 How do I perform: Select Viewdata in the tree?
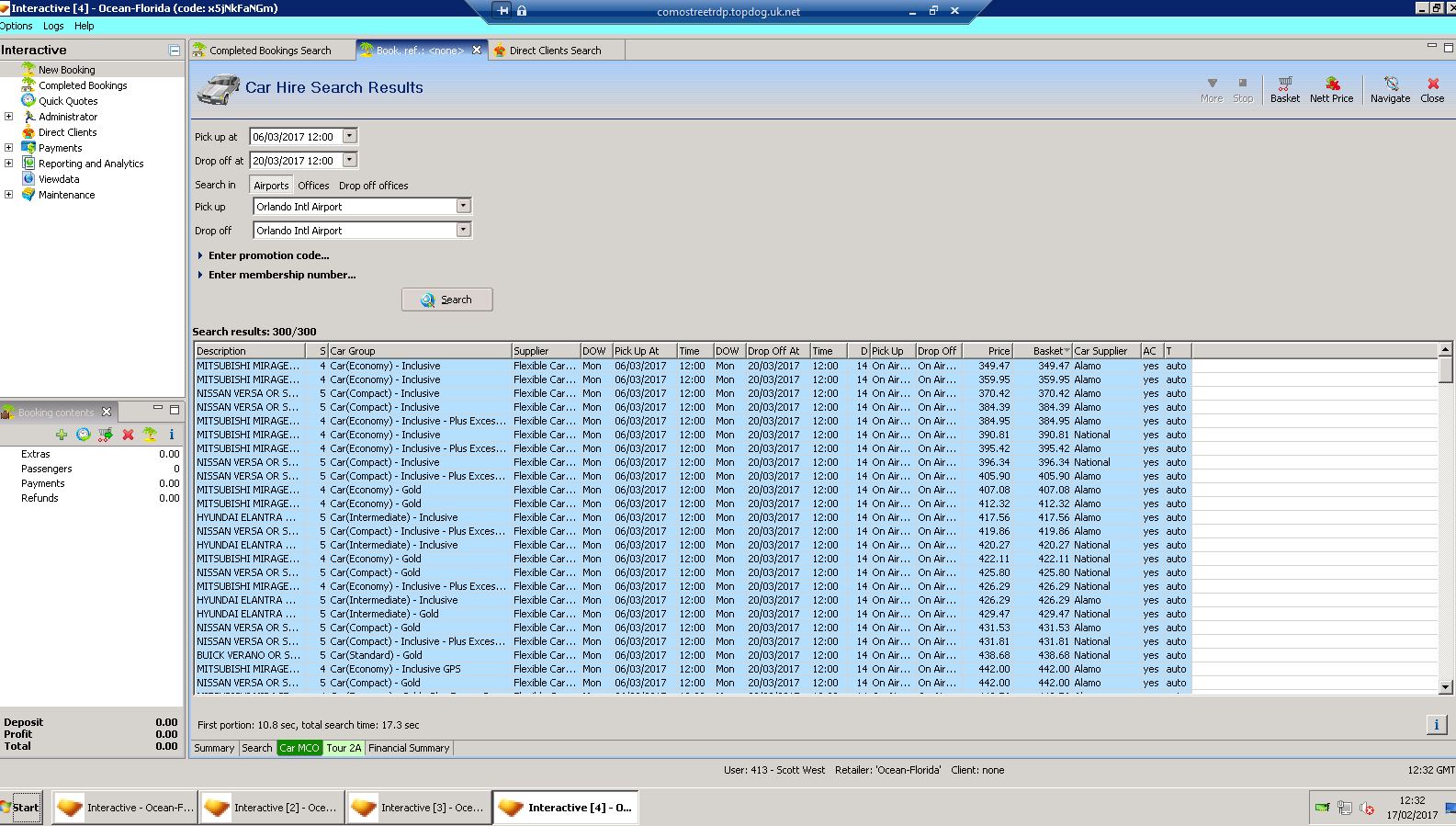(x=59, y=179)
